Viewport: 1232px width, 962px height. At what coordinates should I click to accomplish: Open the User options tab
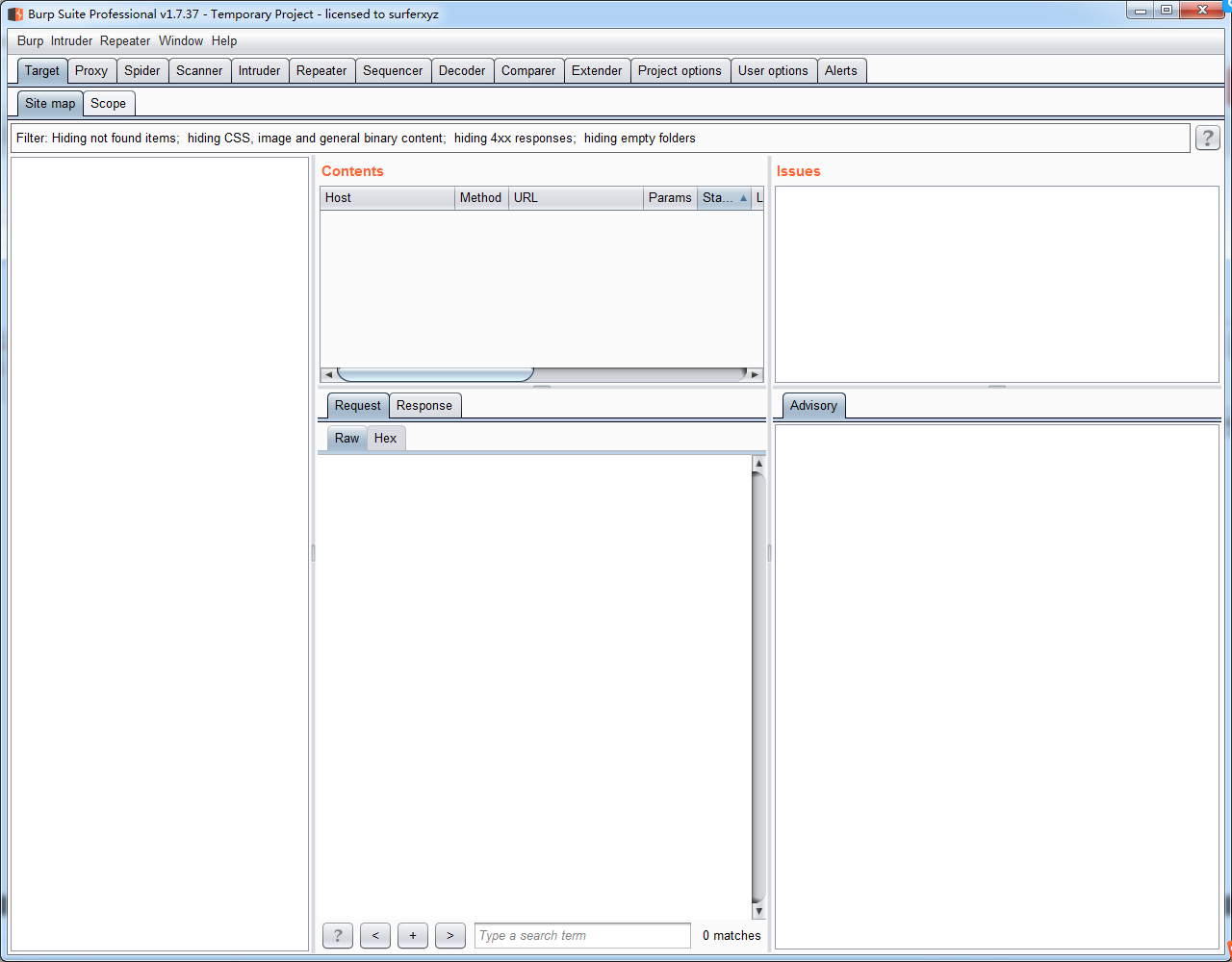click(x=773, y=71)
